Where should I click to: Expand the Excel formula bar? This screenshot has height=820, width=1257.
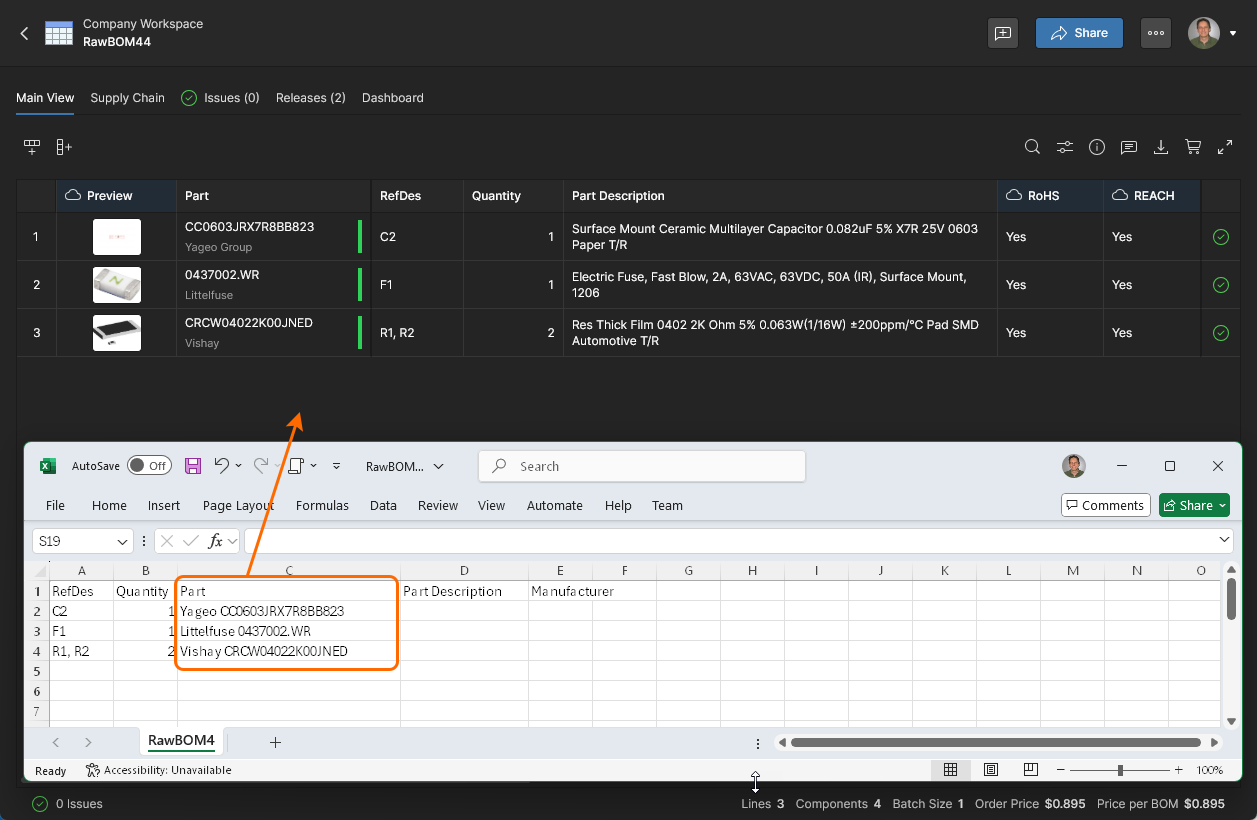(x=1225, y=540)
